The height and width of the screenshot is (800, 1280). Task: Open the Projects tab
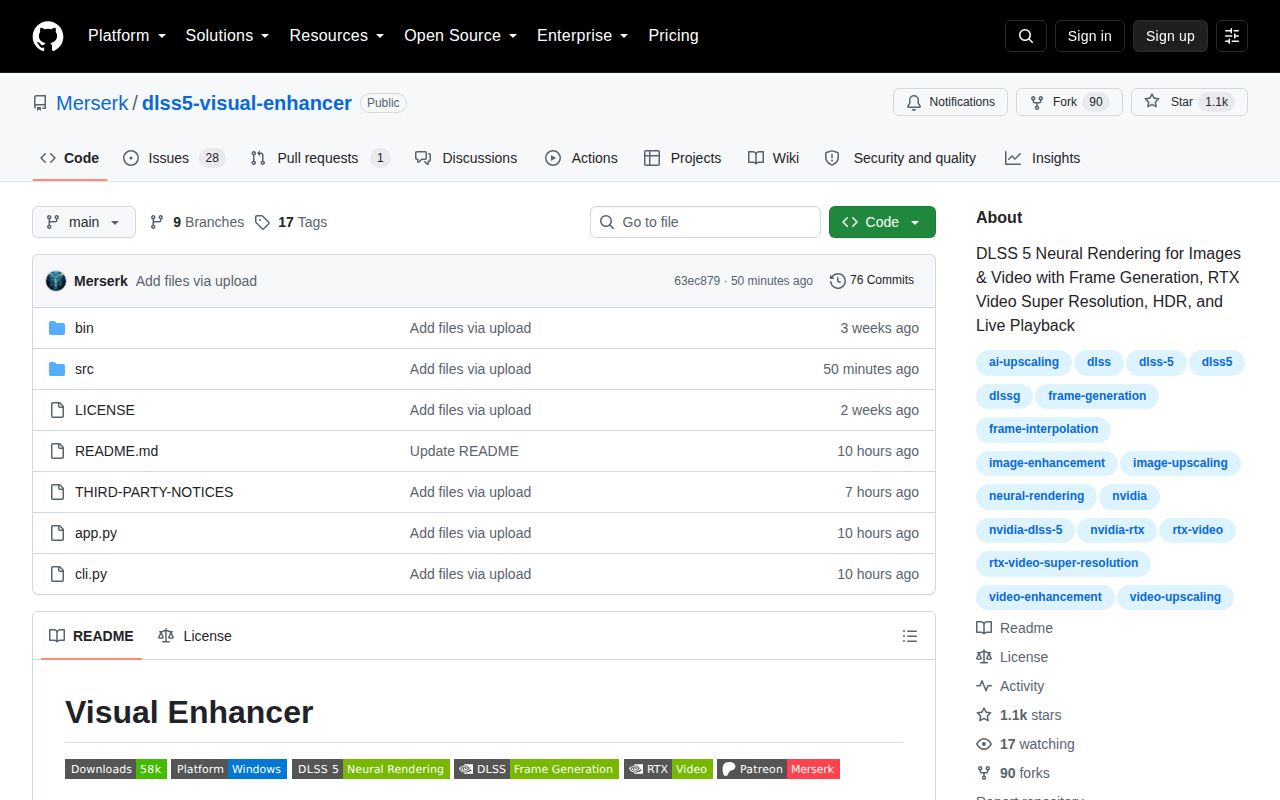[683, 158]
